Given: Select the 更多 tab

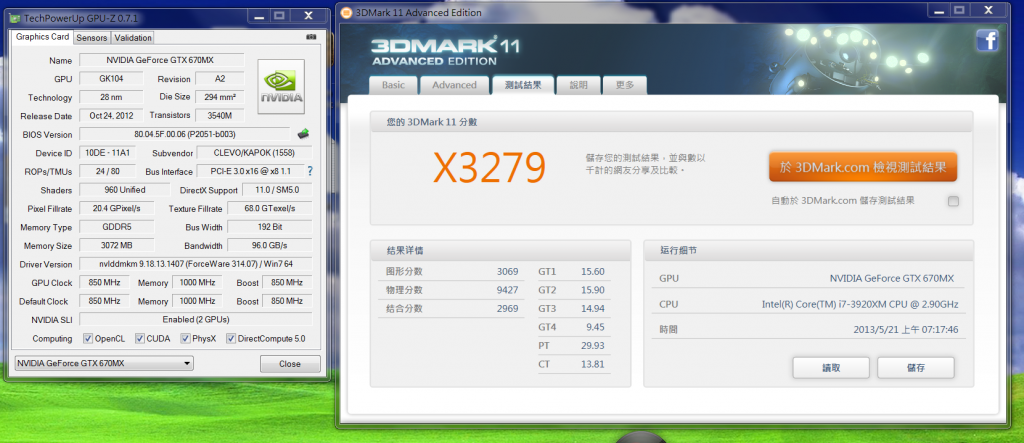Looking at the screenshot, I should coord(625,85).
